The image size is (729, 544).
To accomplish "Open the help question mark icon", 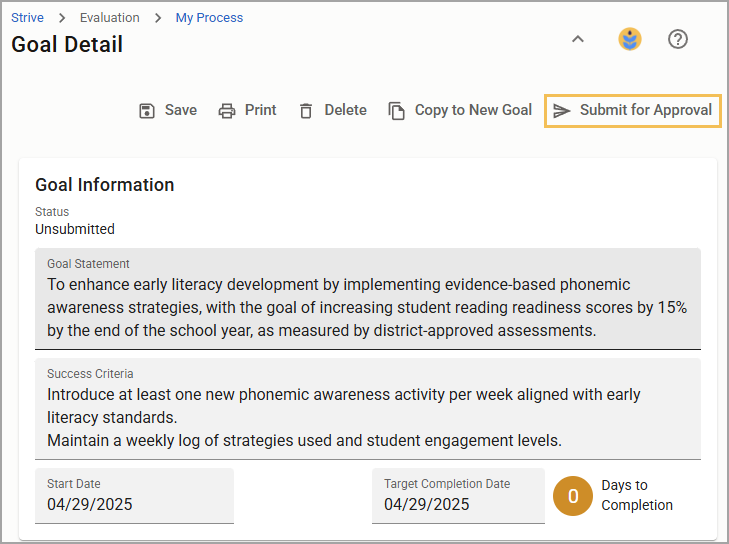I will (677, 39).
